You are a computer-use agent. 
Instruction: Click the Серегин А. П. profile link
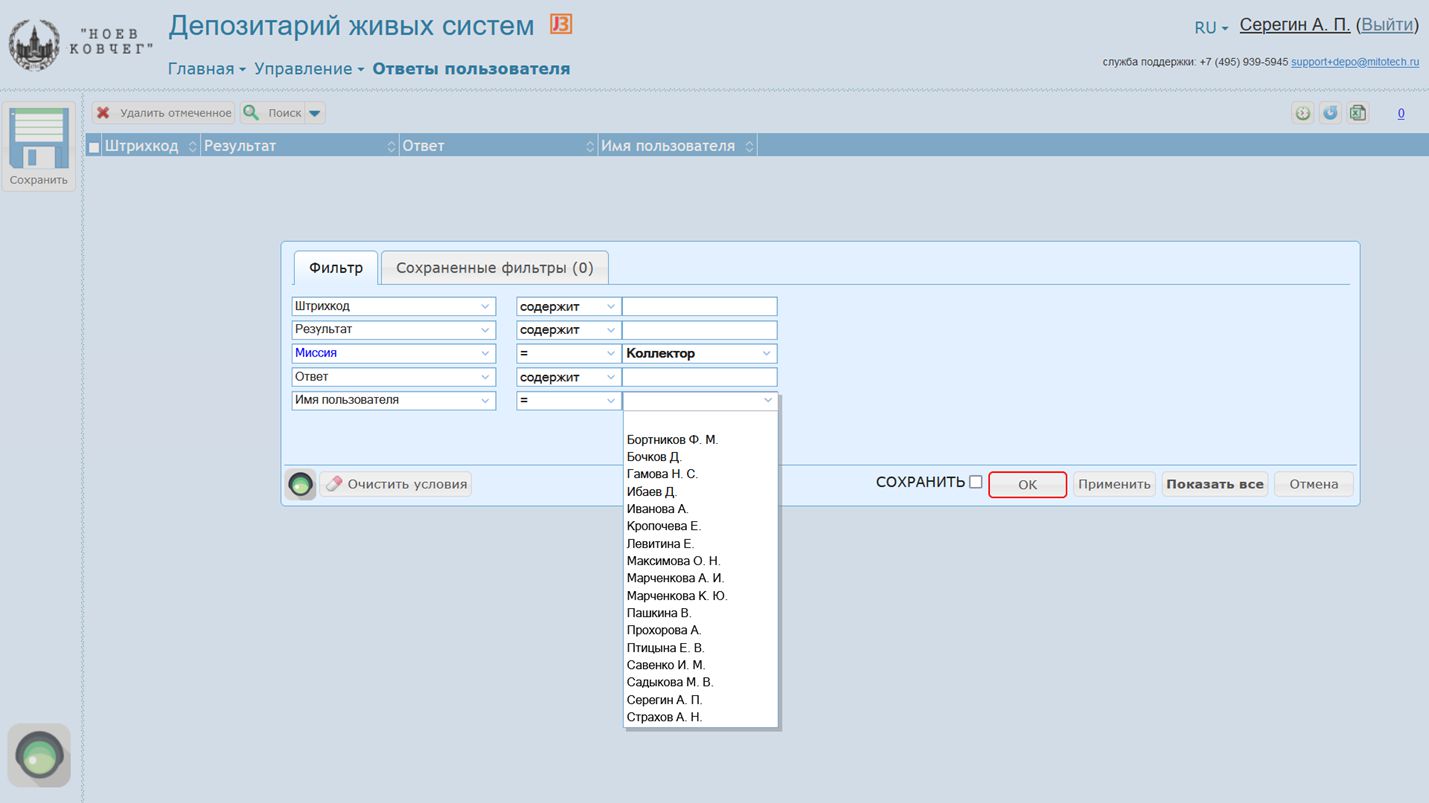click(x=1295, y=25)
